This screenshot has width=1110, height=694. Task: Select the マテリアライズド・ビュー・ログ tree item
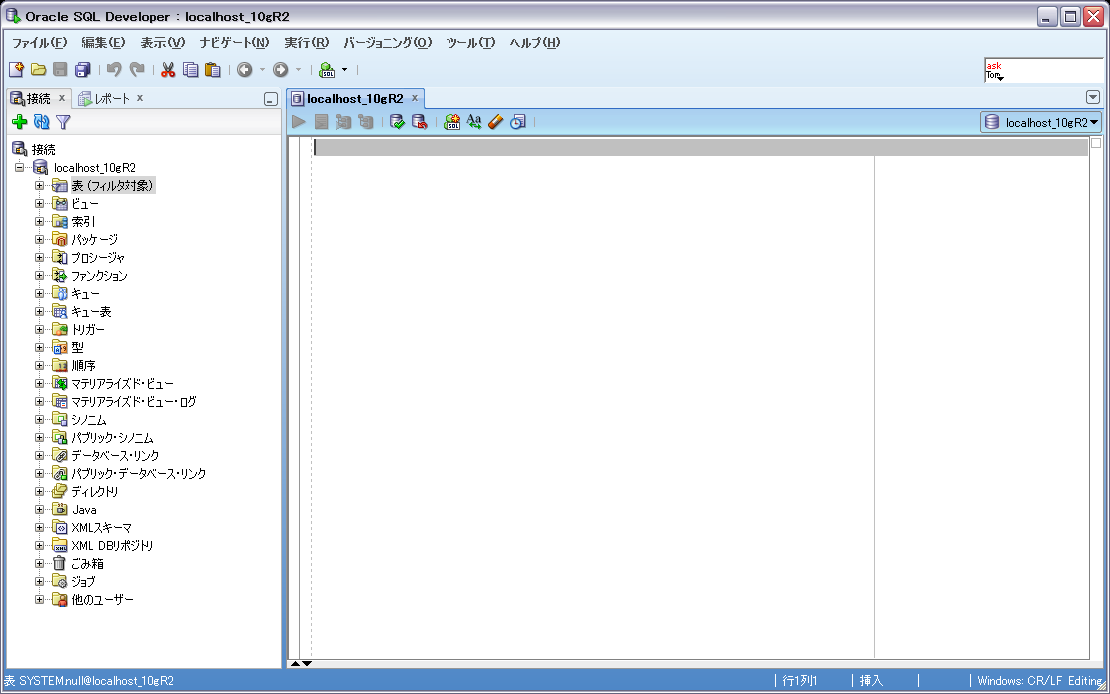(x=134, y=402)
